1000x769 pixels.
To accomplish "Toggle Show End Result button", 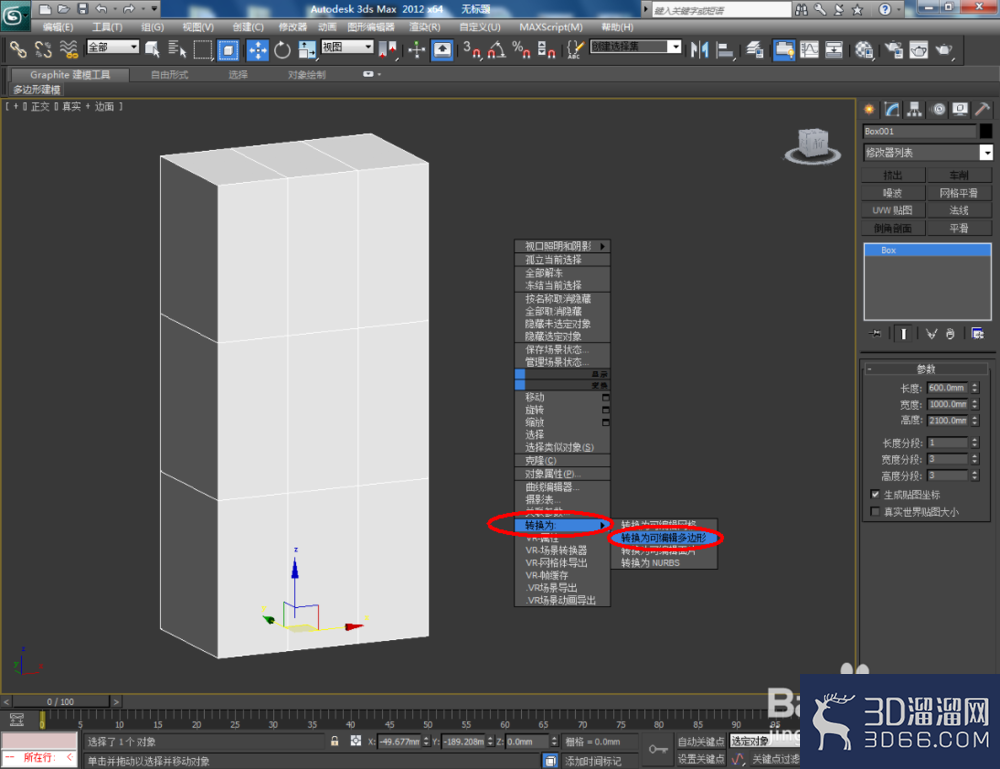I will tap(904, 333).
